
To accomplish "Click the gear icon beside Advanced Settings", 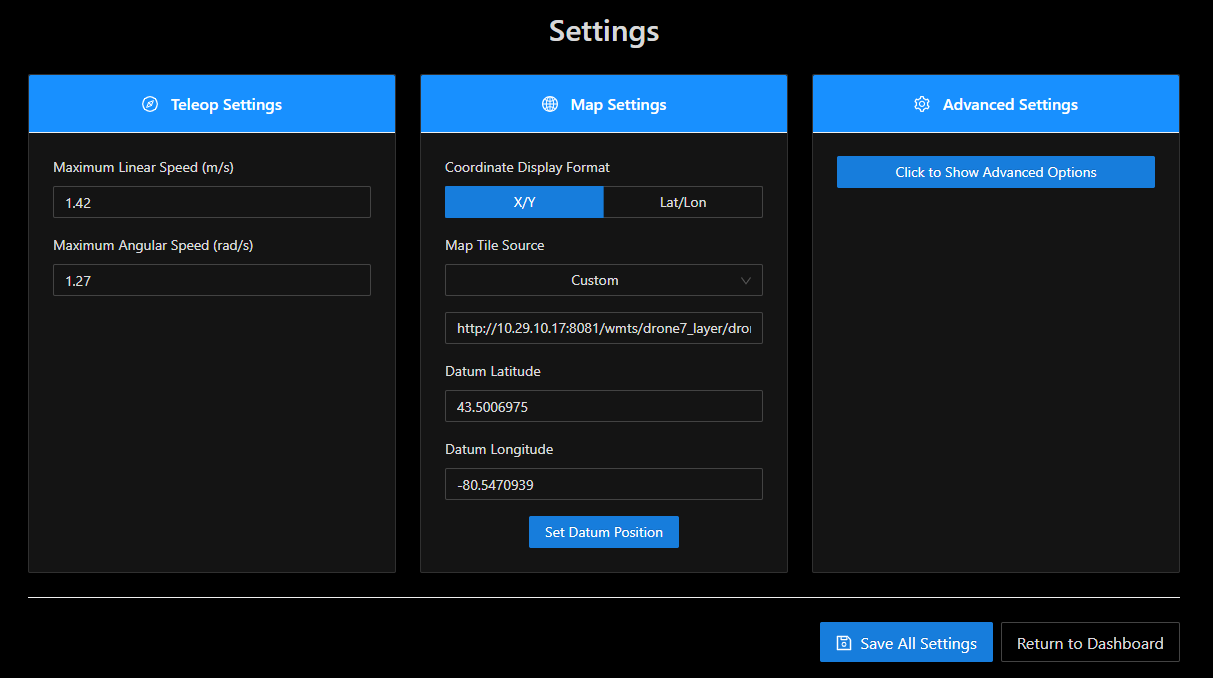I will (x=922, y=104).
